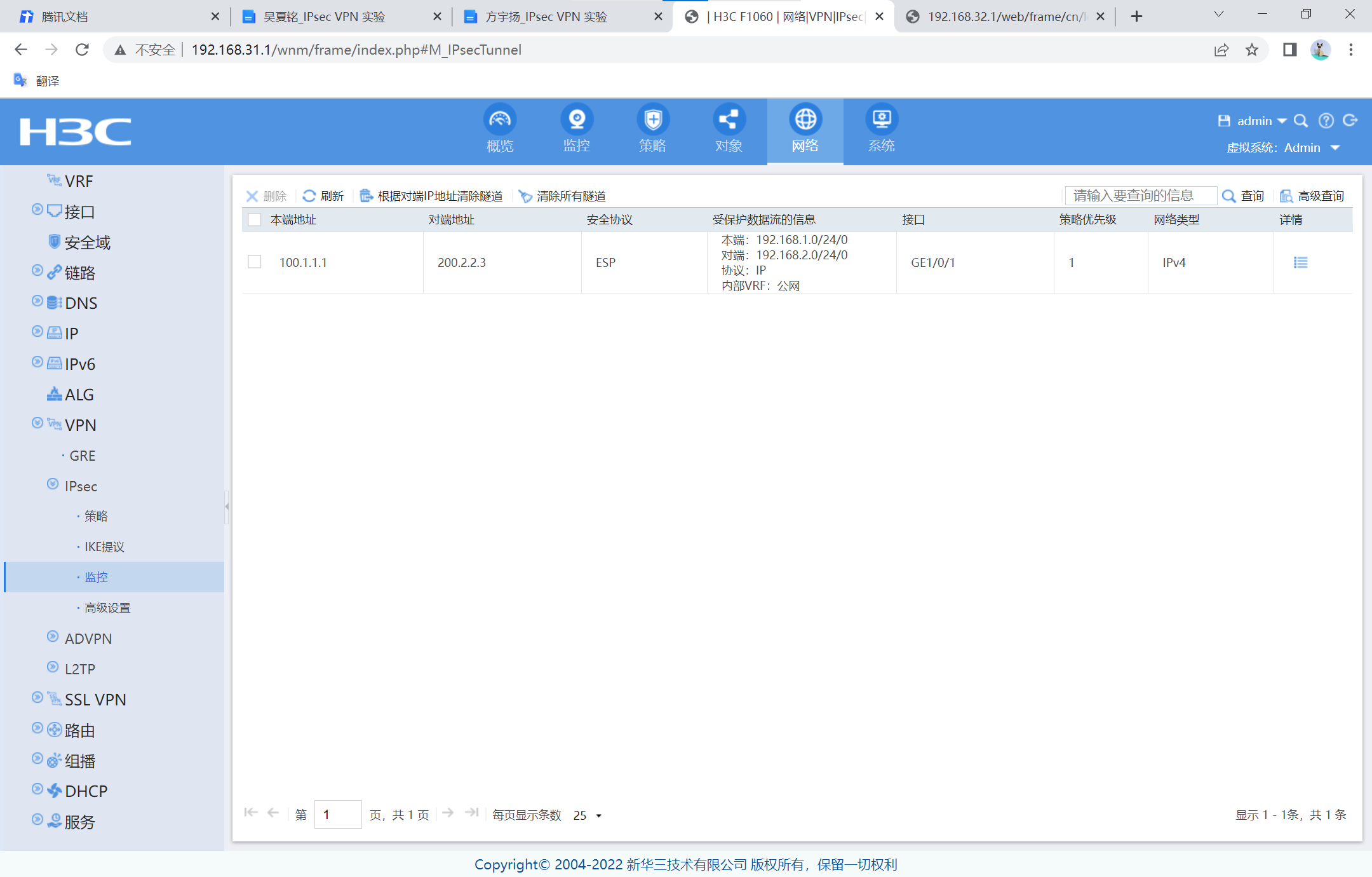Open the 概览 overview panel

[500, 129]
